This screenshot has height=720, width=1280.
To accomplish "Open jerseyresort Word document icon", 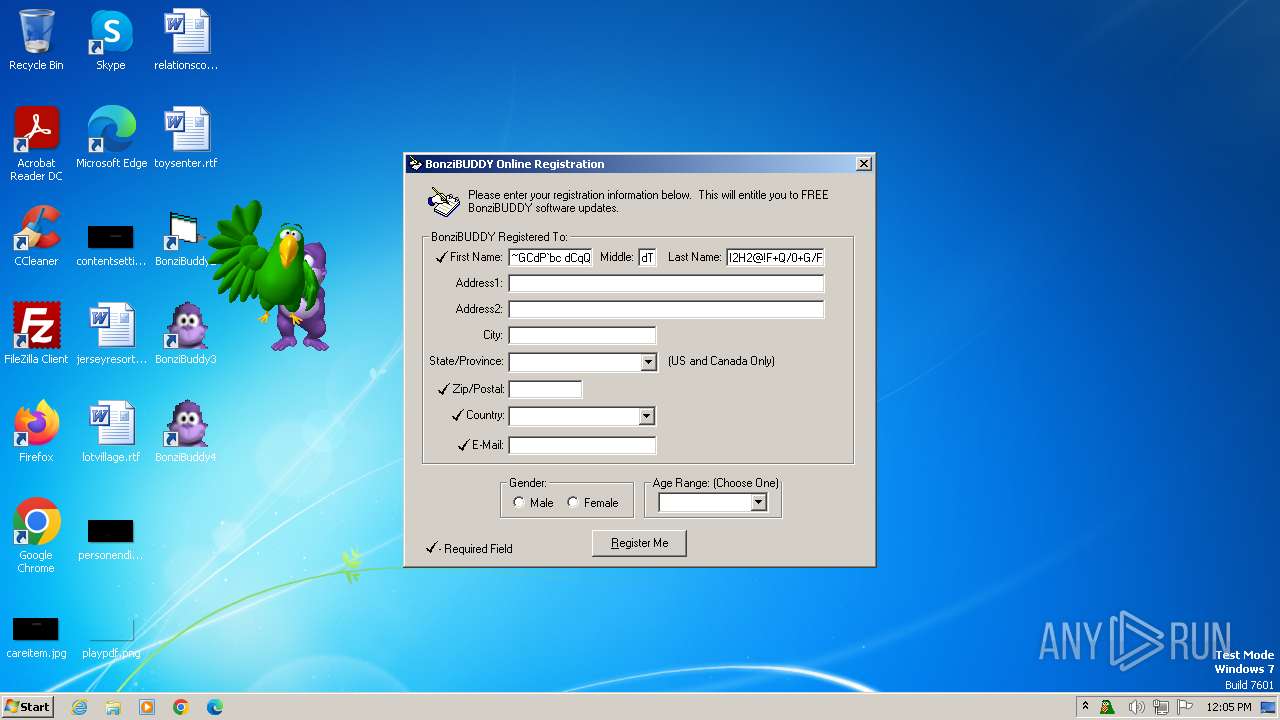I will (x=111, y=333).
